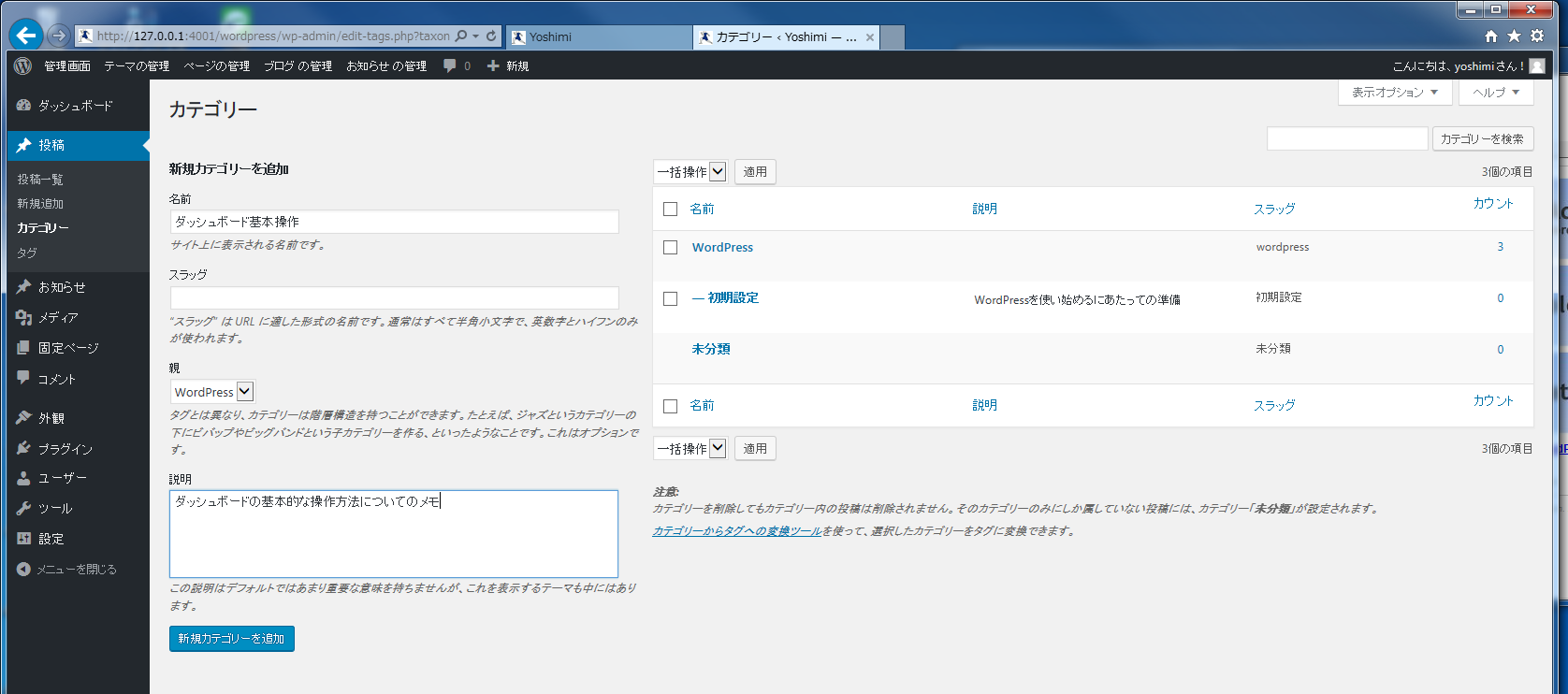
Task: Open 投稿一覧 submenu item
Action: click(40, 179)
